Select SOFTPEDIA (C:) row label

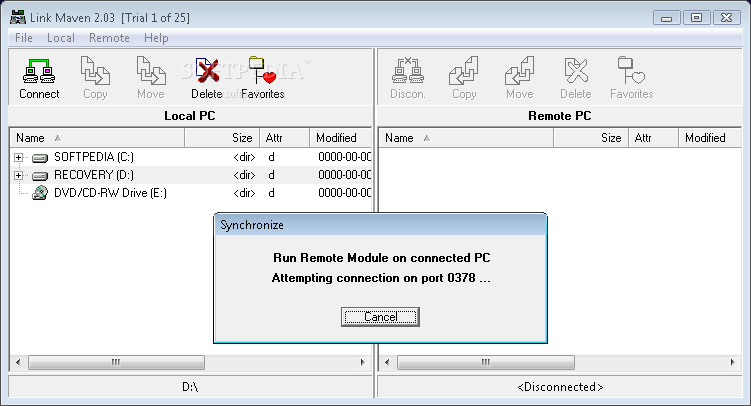point(94,157)
